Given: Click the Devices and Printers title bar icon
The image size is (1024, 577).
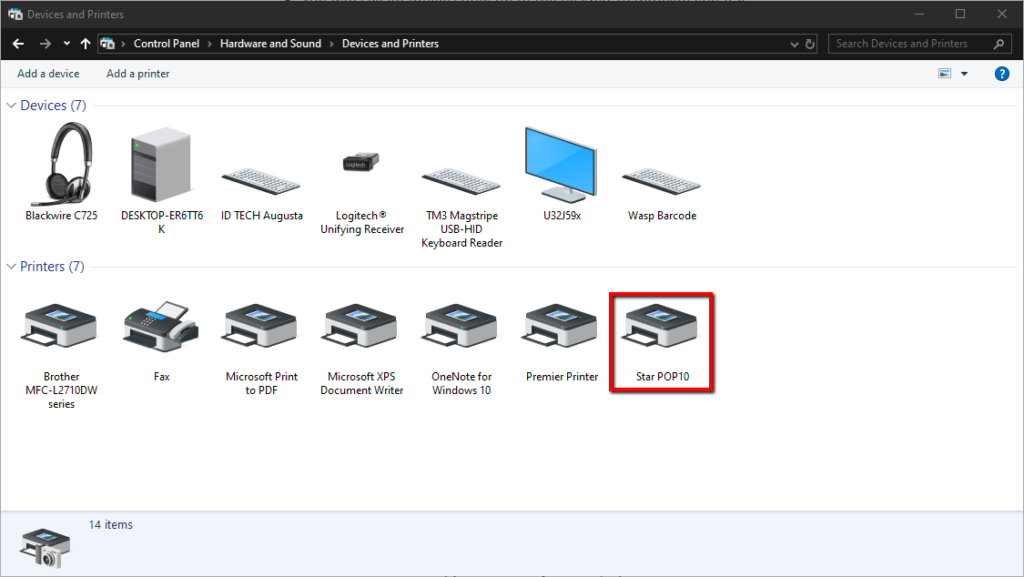Looking at the screenshot, I should tap(15, 14).
